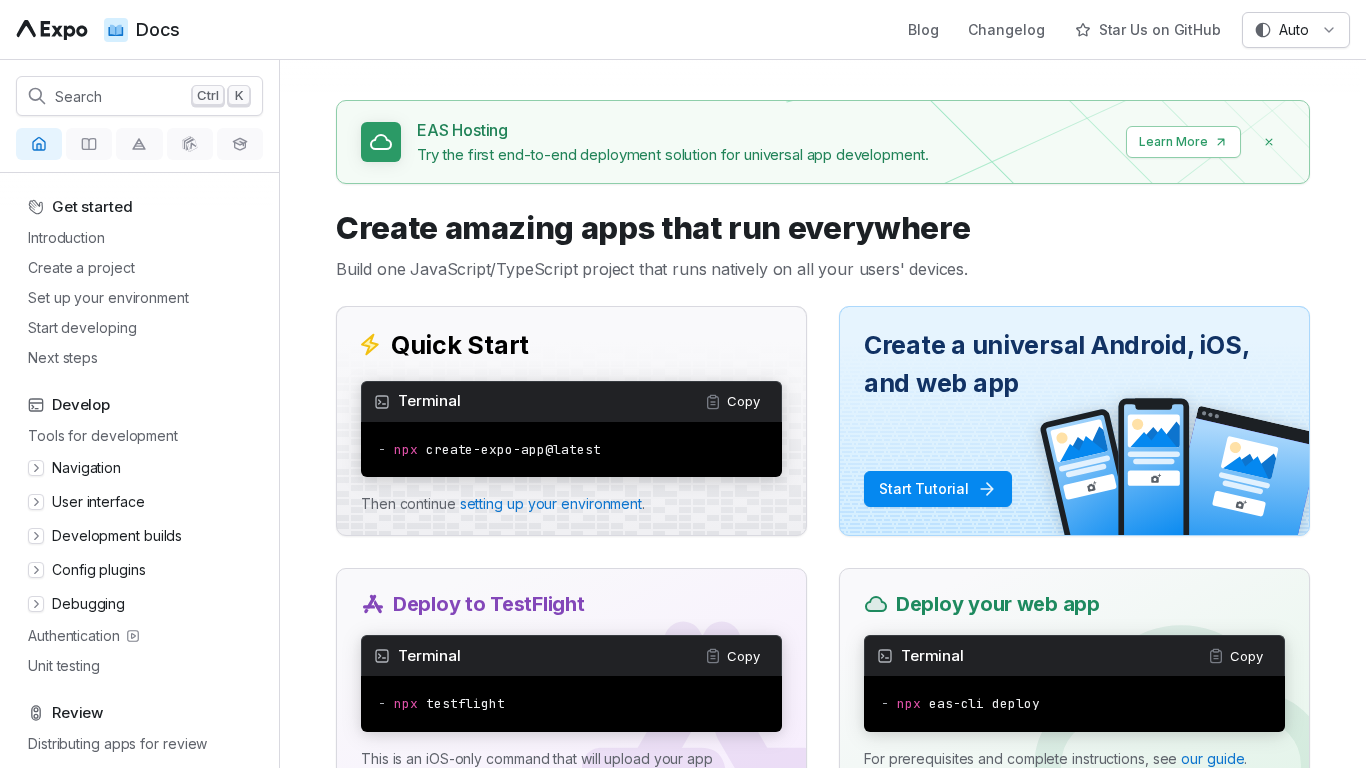
Task: Click the EAS Hosting cloud icon
Action: (x=381, y=142)
